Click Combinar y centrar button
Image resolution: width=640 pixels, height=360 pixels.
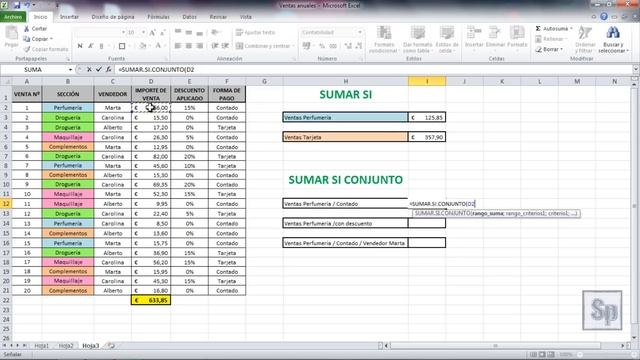pyautogui.click(x=264, y=46)
